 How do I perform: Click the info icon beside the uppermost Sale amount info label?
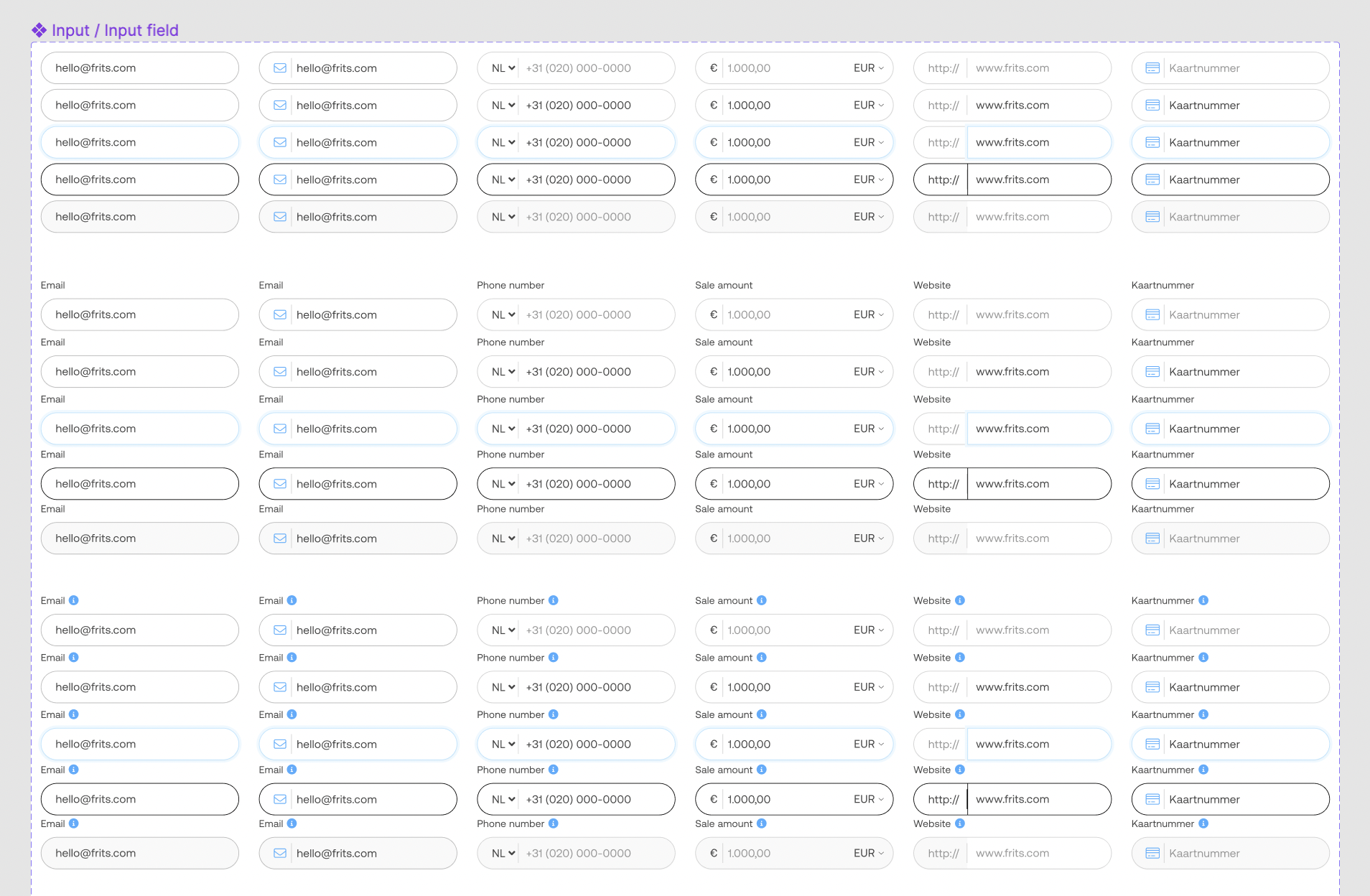pos(762,600)
